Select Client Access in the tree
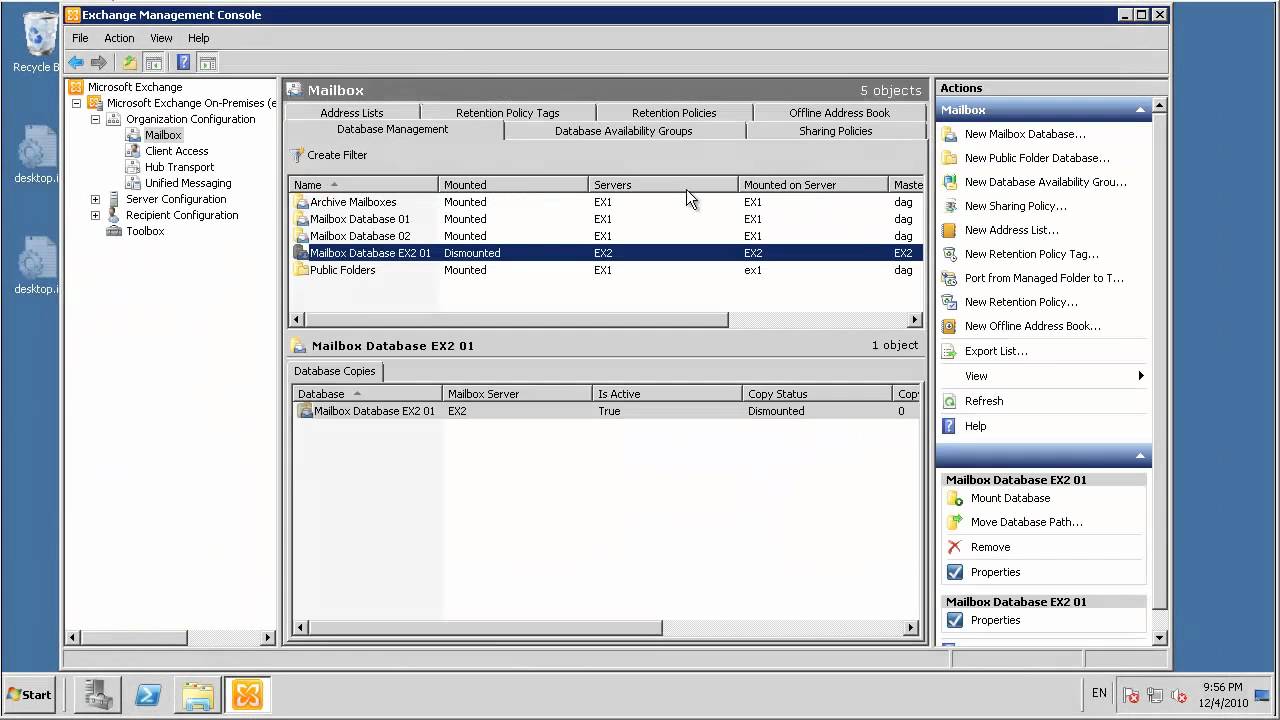The width and height of the screenshot is (1280, 720). (x=177, y=151)
